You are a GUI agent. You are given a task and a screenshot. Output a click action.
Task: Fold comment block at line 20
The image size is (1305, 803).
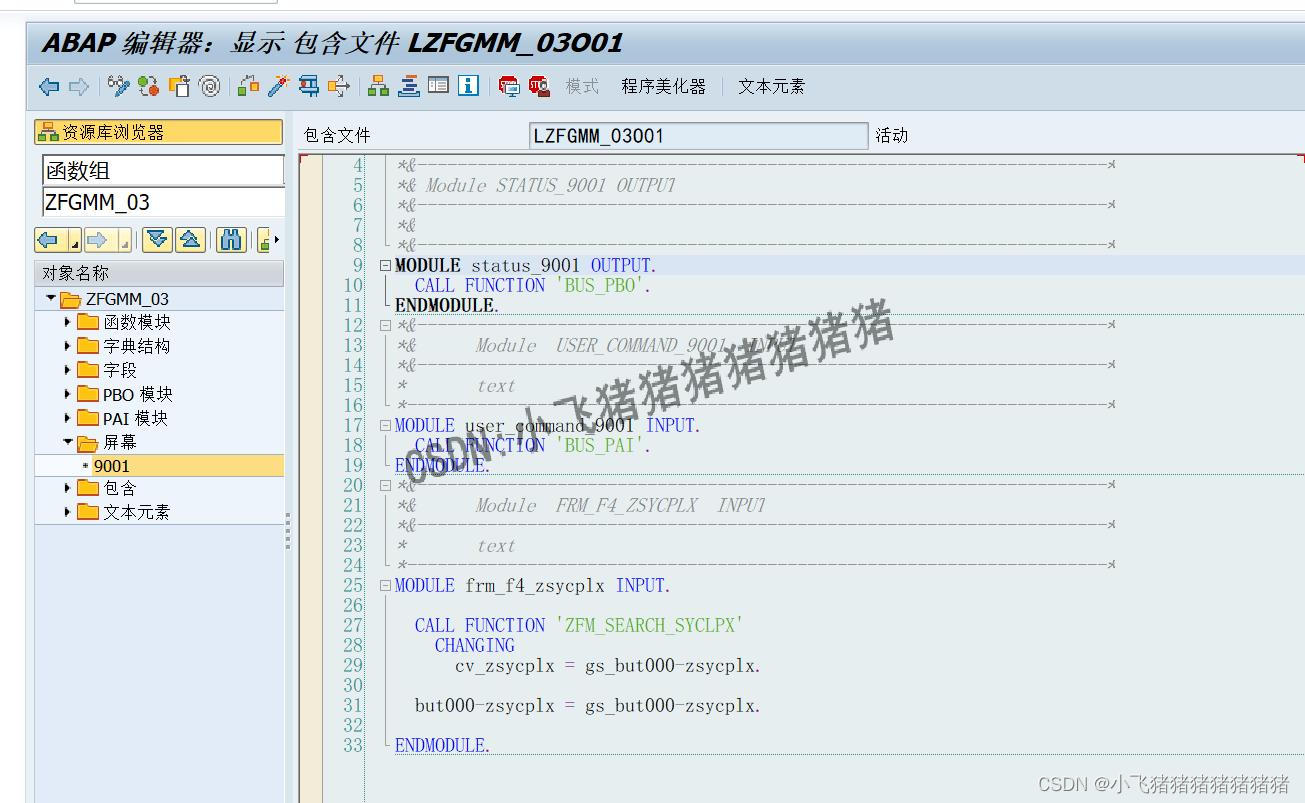pyautogui.click(x=386, y=486)
